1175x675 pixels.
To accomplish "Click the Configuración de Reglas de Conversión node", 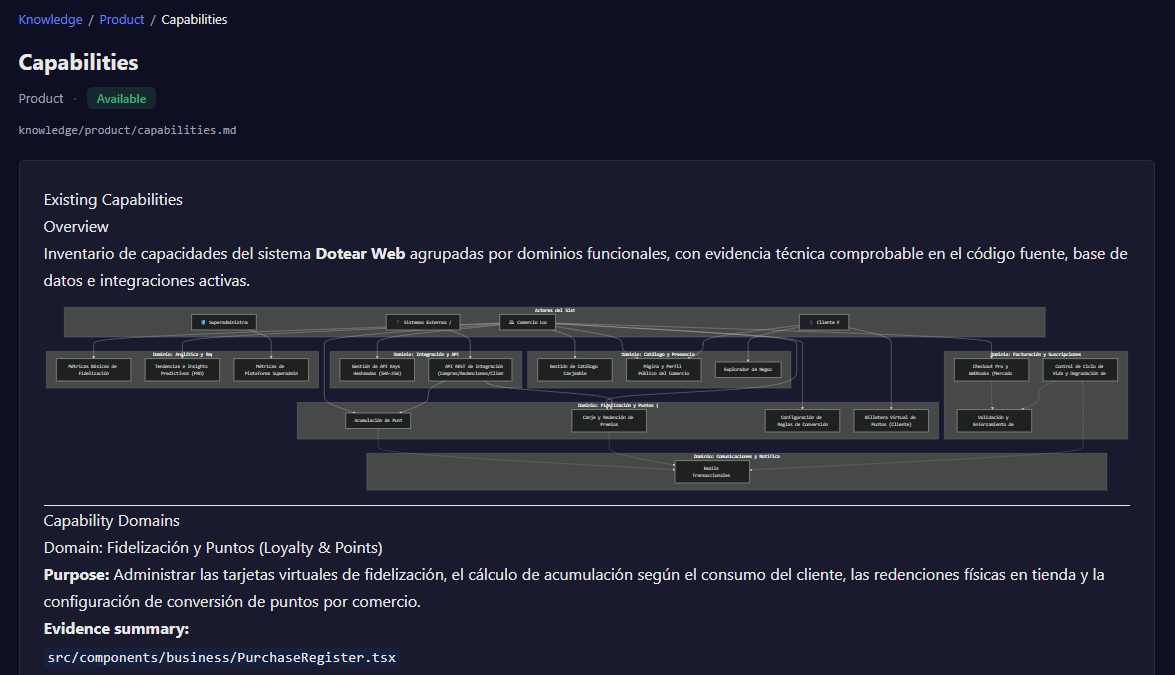I will coord(803,420).
